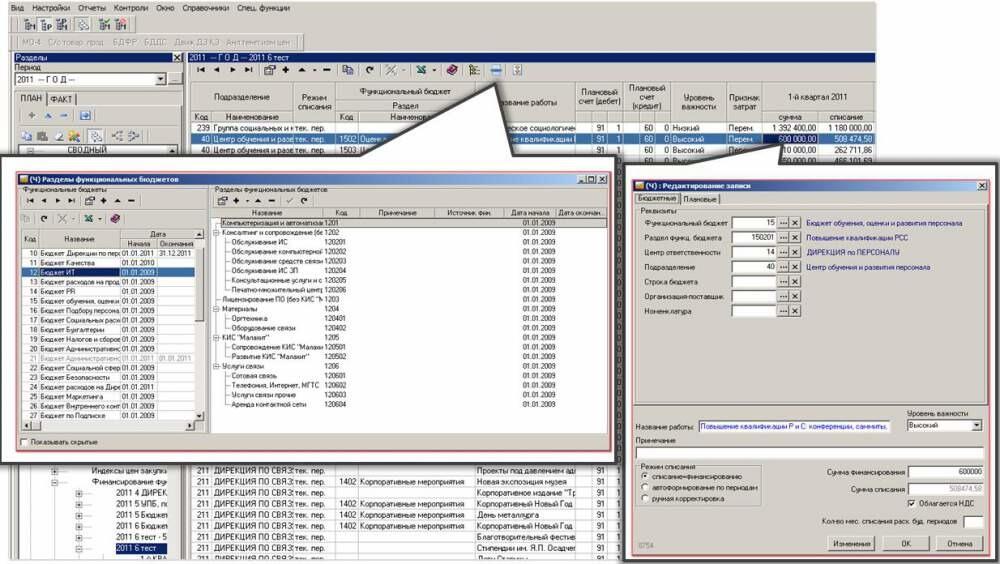Clear the Подразделение field with X button

[x=796, y=267]
